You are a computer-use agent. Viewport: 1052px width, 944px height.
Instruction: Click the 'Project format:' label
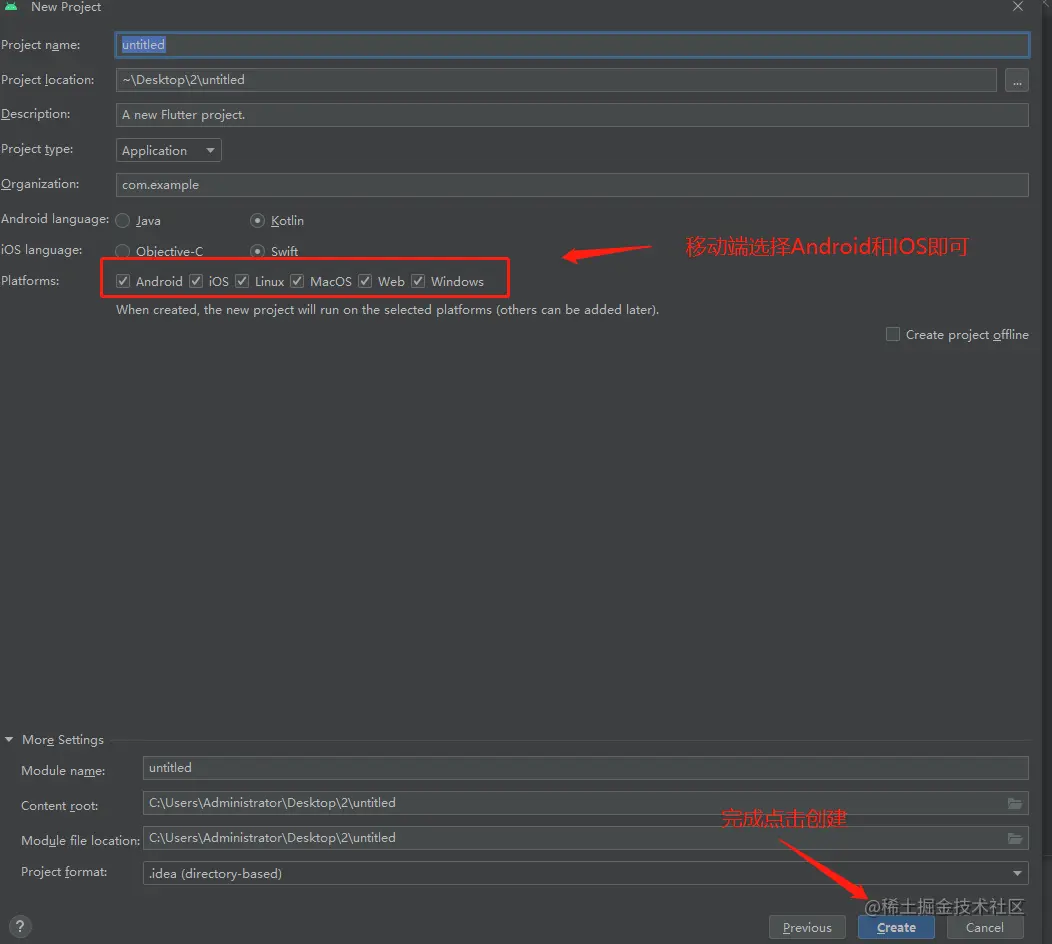(x=64, y=872)
